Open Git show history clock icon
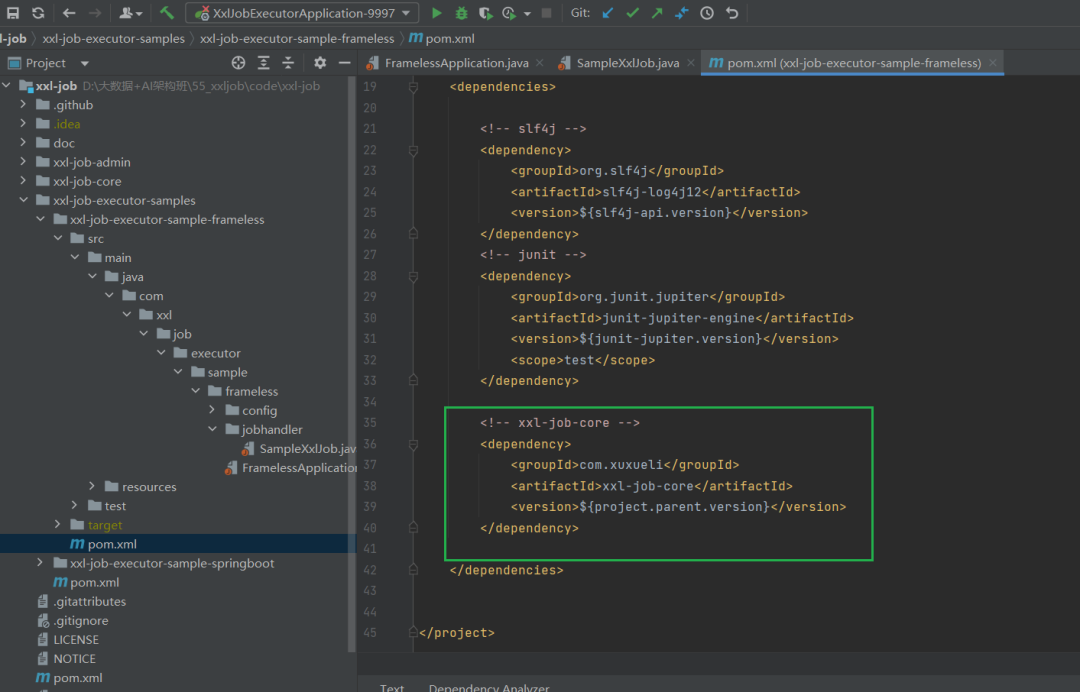Image resolution: width=1080 pixels, height=692 pixels. point(707,13)
